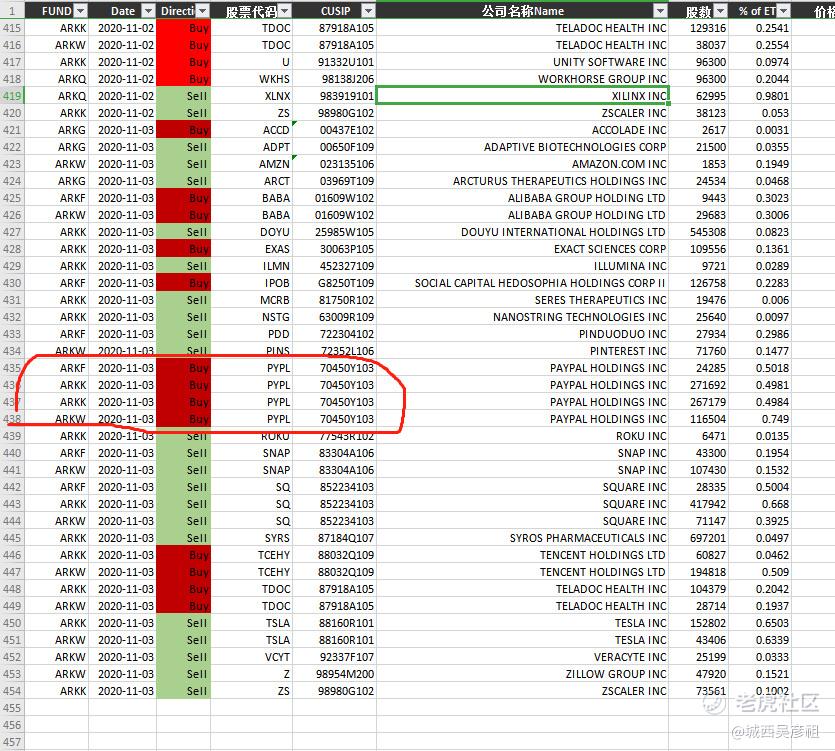Click the share count cell 152802
This screenshot has width=835, height=751.
698,623
